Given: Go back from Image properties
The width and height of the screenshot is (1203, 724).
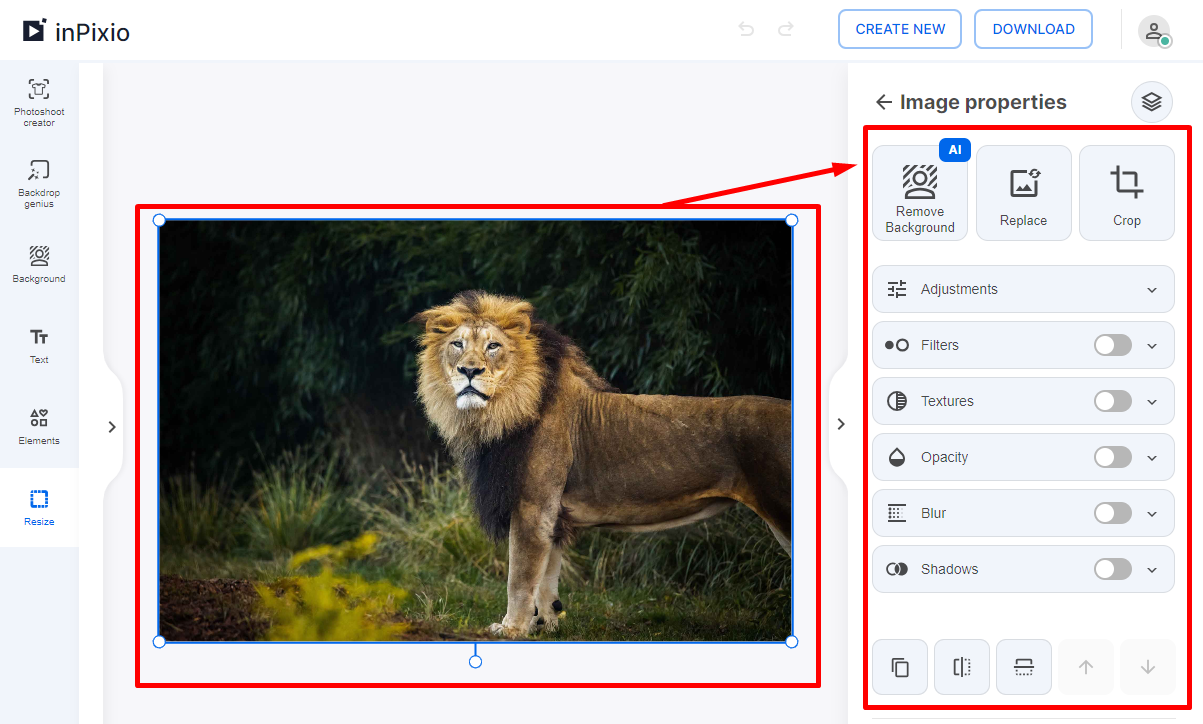Looking at the screenshot, I should (884, 102).
